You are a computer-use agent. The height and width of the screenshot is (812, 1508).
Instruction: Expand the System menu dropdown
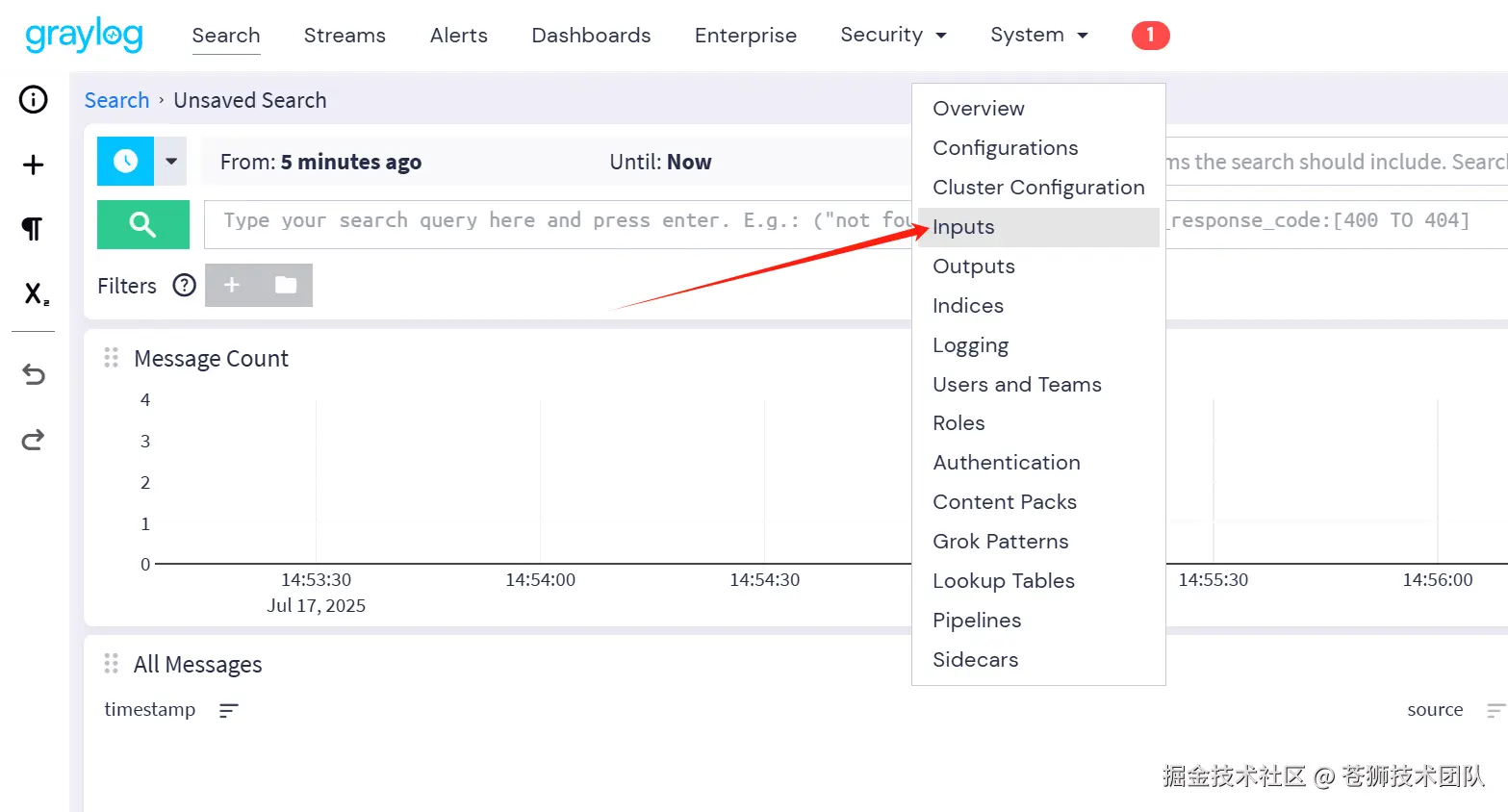tap(1039, 36)
